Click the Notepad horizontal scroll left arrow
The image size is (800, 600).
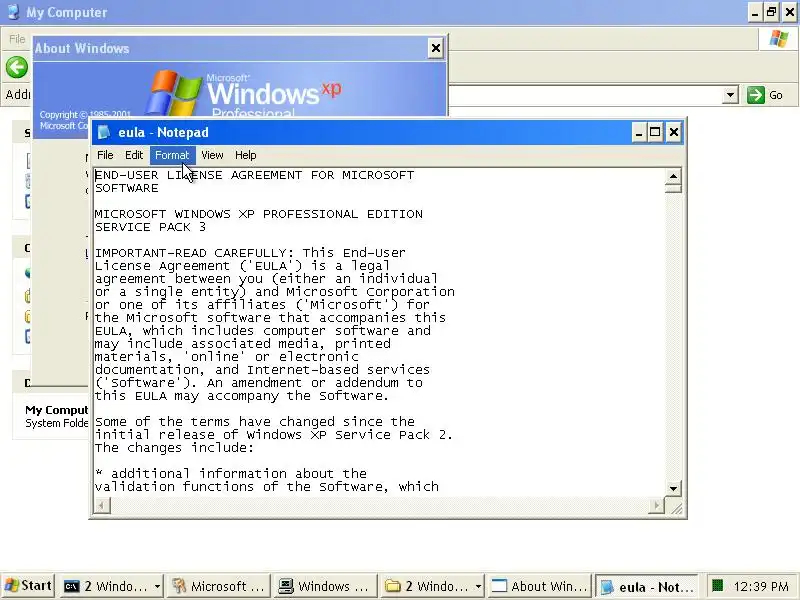pyautogui.click(x=102, y=506)
